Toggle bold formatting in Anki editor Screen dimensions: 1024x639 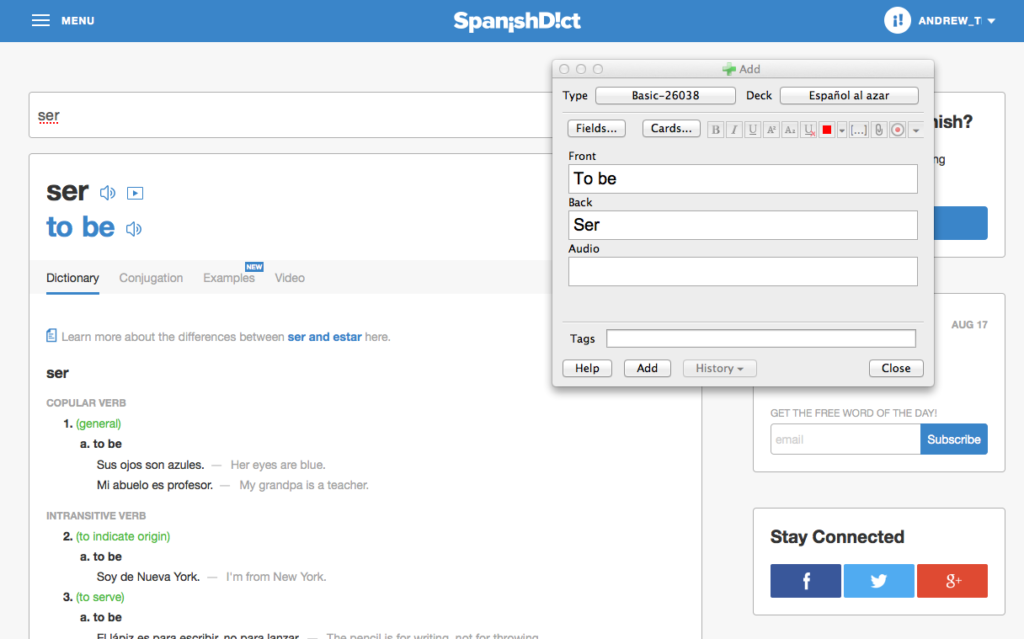coord(715,130)
